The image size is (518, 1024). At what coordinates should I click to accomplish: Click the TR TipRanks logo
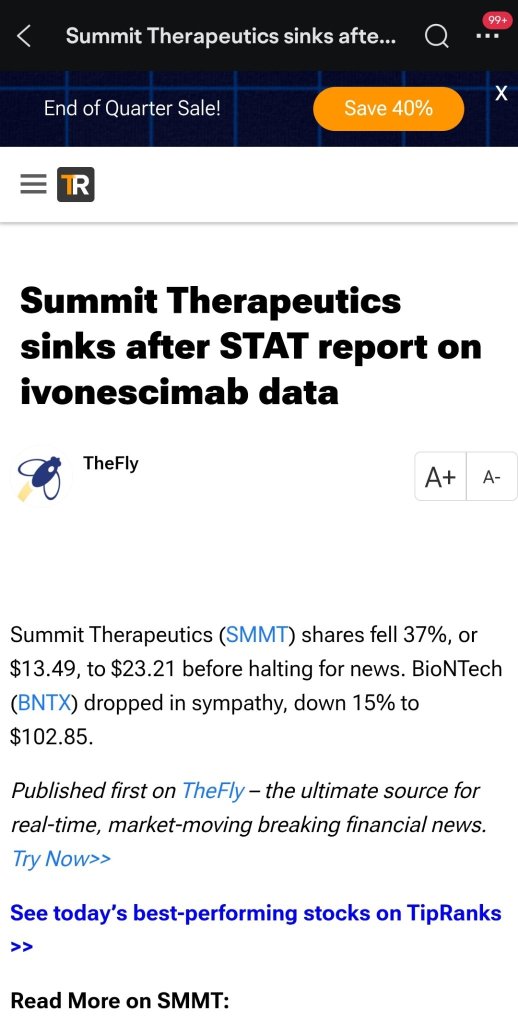(76, 185)
